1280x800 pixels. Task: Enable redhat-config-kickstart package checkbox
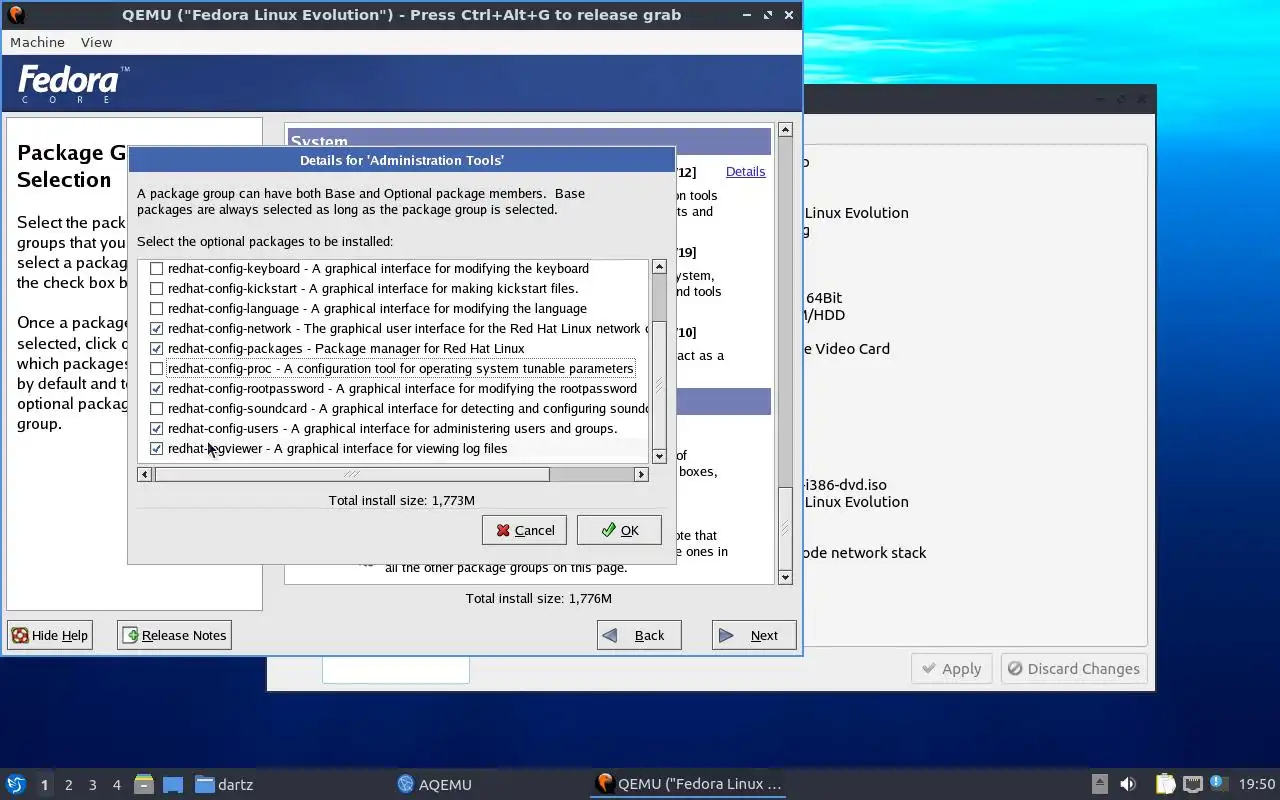(x=156, y=288)
